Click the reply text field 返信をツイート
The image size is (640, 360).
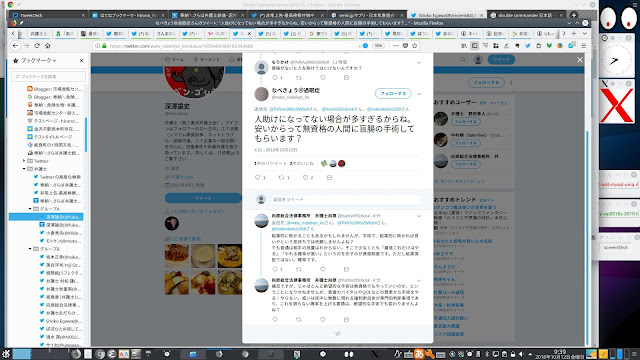pos(345,199)
